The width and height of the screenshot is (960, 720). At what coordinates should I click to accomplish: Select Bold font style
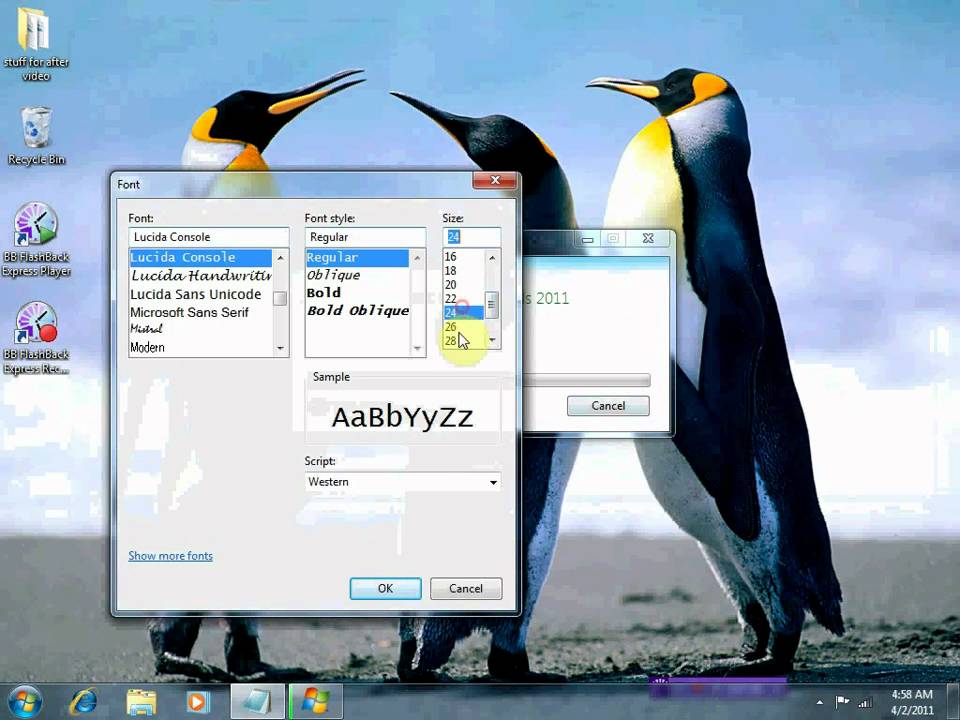click(x=357, y=293)
